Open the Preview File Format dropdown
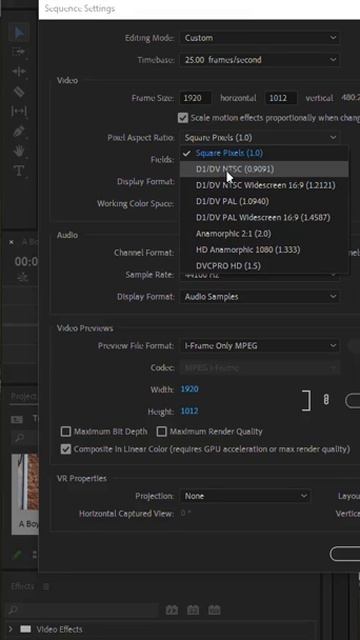The height and width of the screenshot is (640, 360). click(x=260, y=346)
